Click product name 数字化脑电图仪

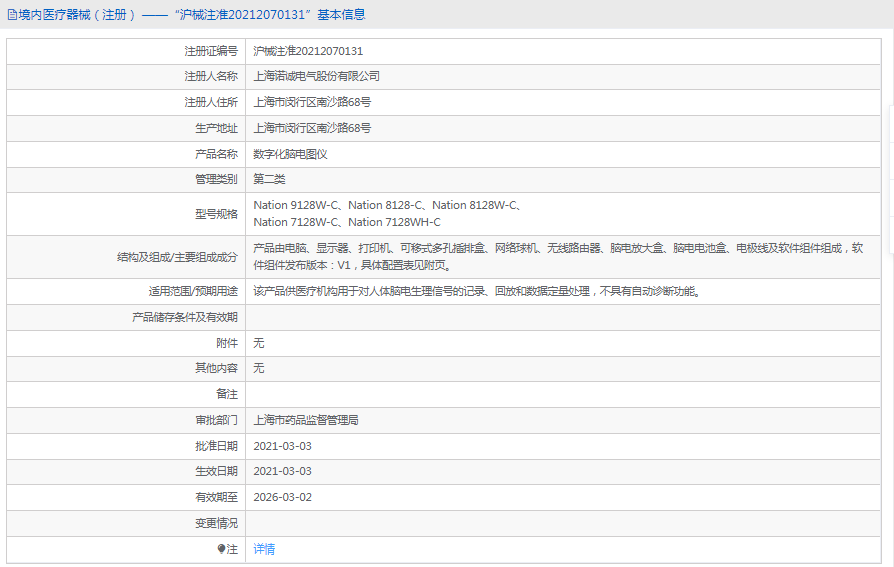tap(290, 155)
